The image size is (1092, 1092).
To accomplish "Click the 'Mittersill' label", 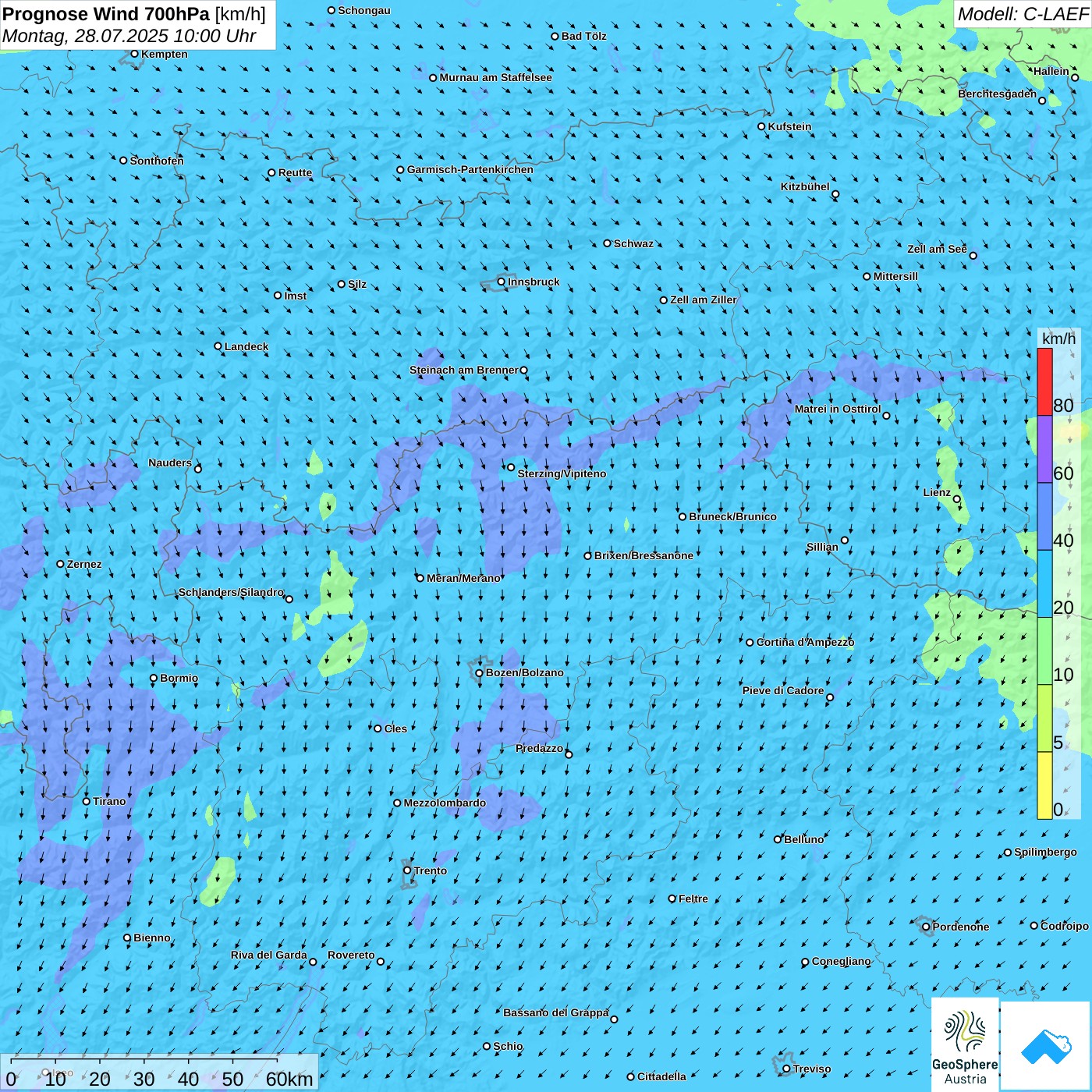I will pyautogui.click(x=895, y=276).
